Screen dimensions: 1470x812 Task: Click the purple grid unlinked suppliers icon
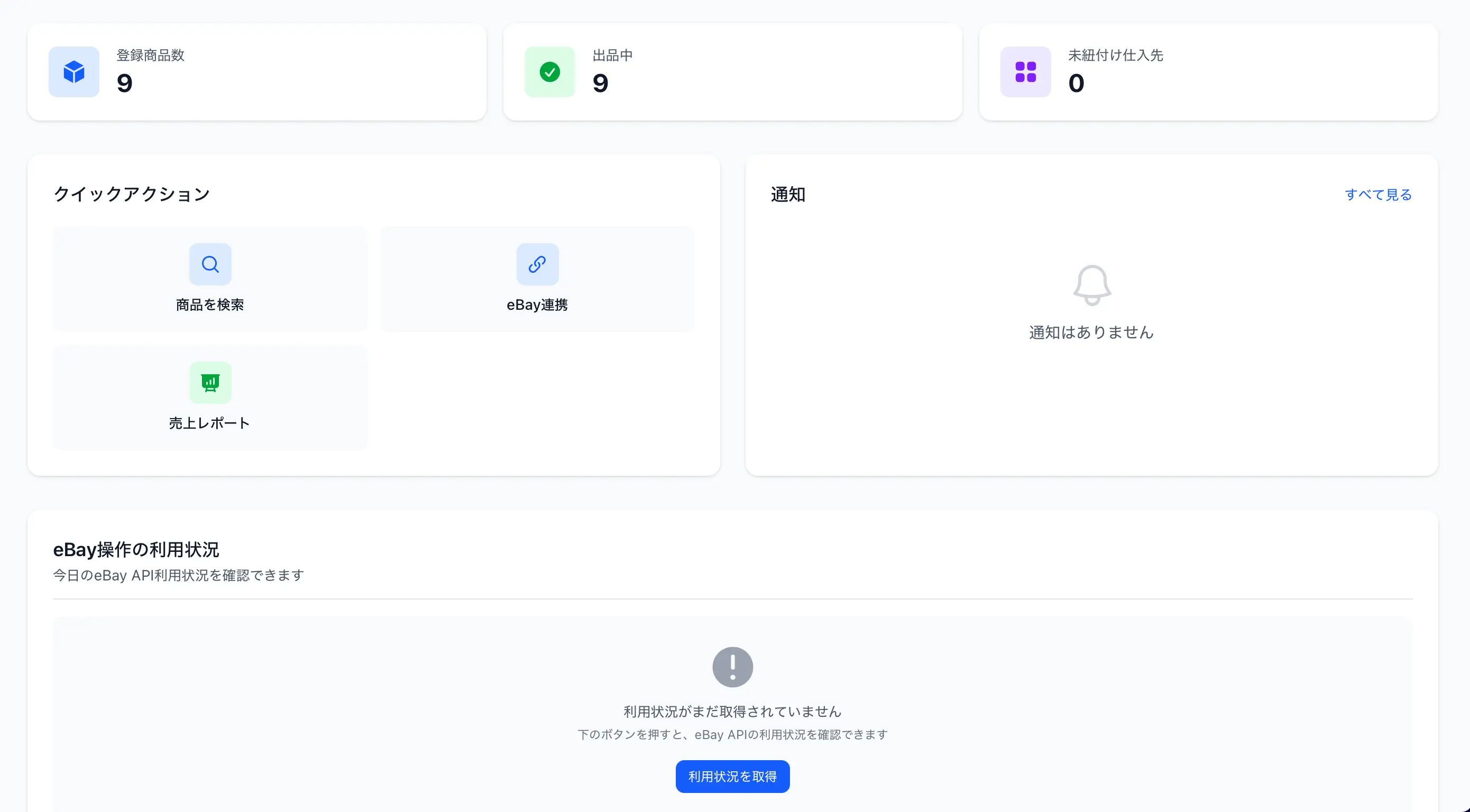point(1025,72)
